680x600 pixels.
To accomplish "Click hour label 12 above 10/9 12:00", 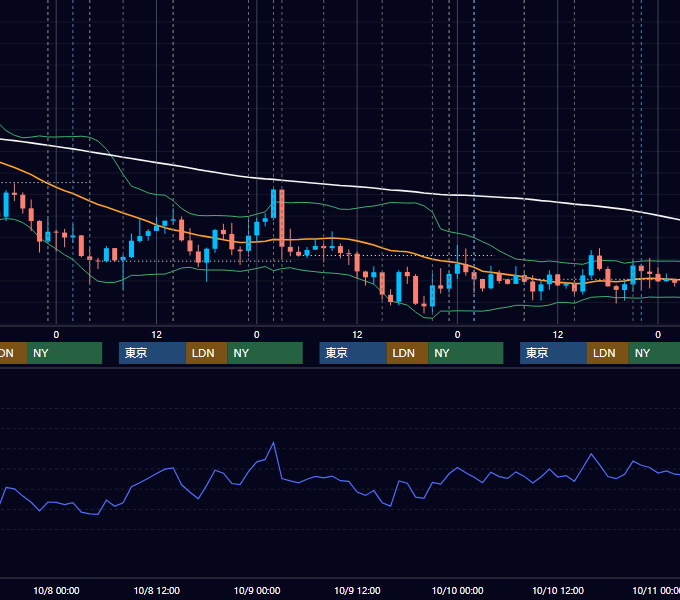I will (x=357, y=335).
